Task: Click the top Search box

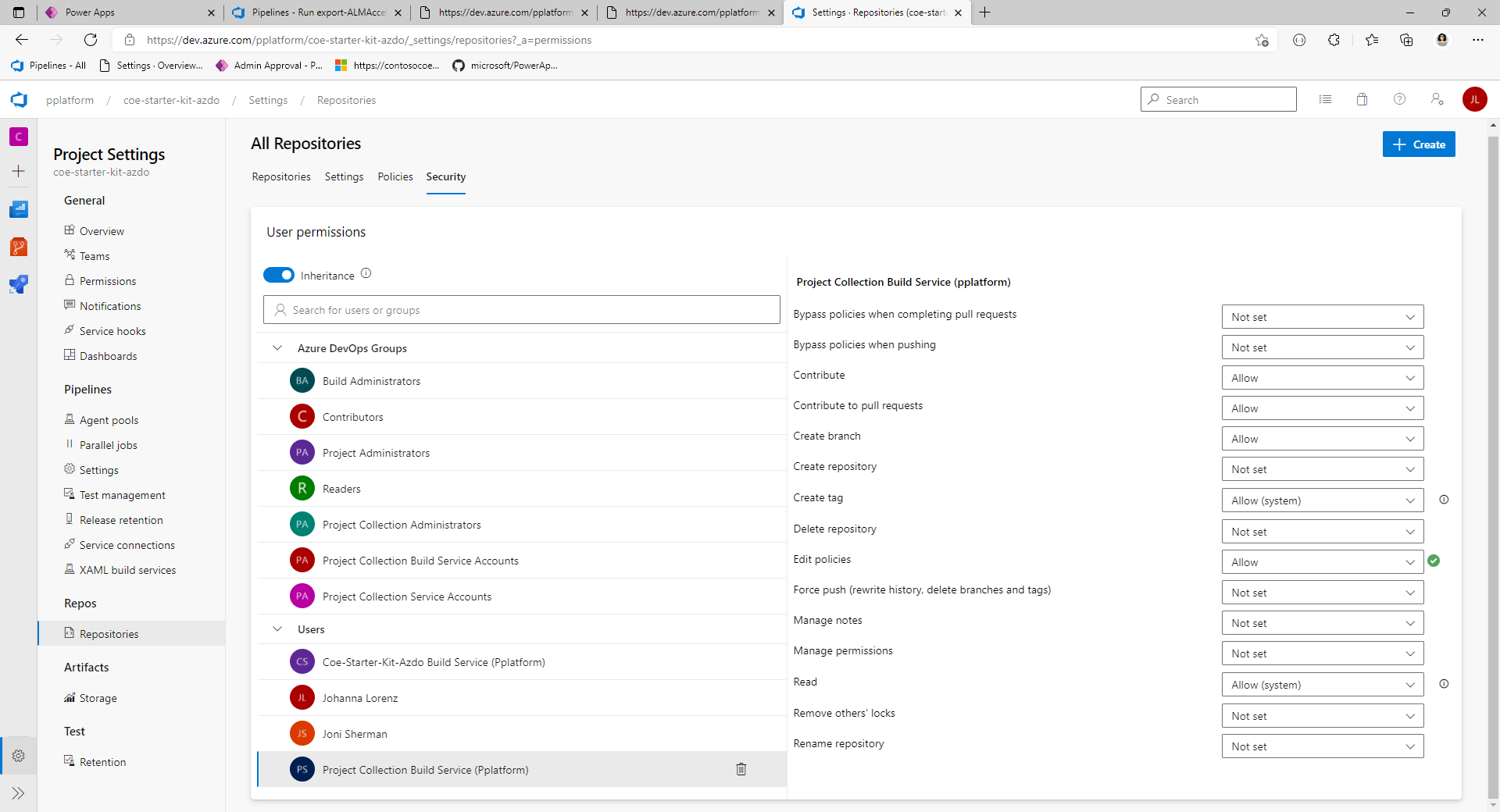Action: click(1219, 100)
